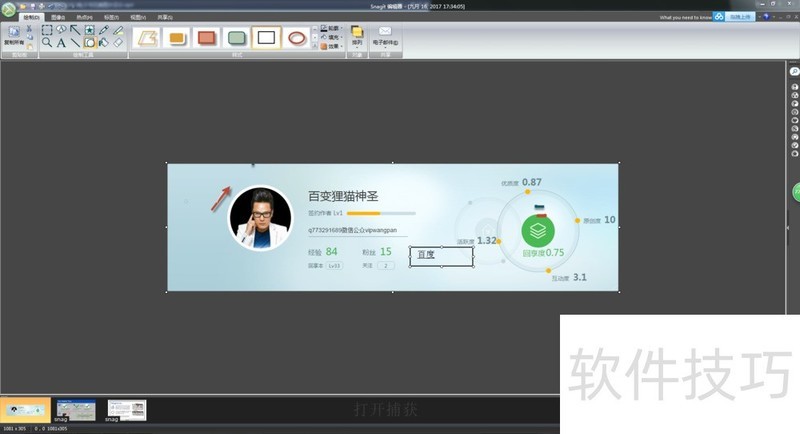This screenshot has height=434, width=800.
Task: Switch to the View ribbon tab
Action: tap(138, 17)
